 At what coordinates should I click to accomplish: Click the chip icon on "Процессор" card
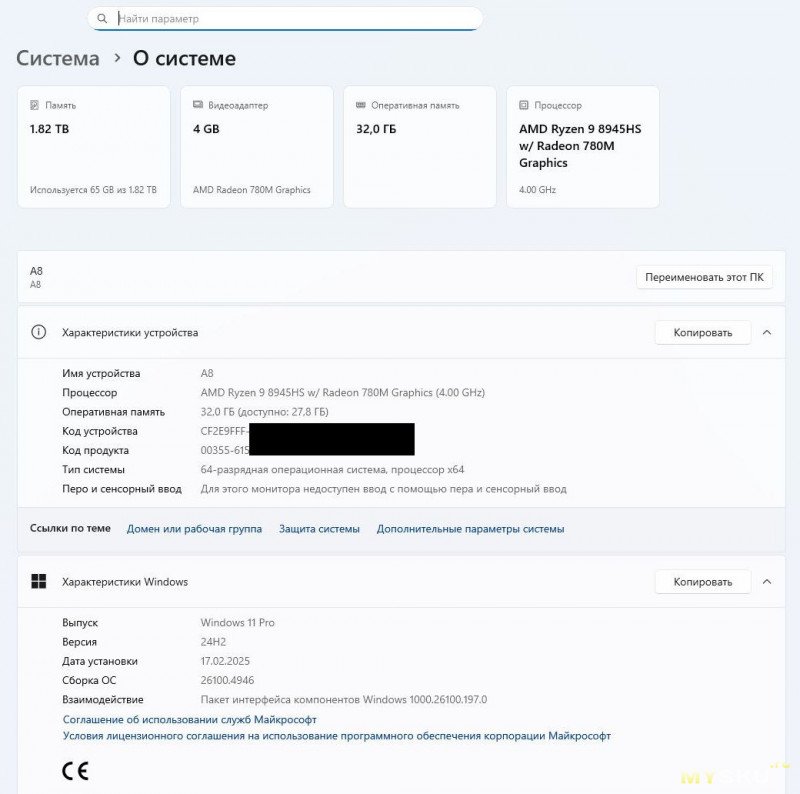click(x=523, y=105)
